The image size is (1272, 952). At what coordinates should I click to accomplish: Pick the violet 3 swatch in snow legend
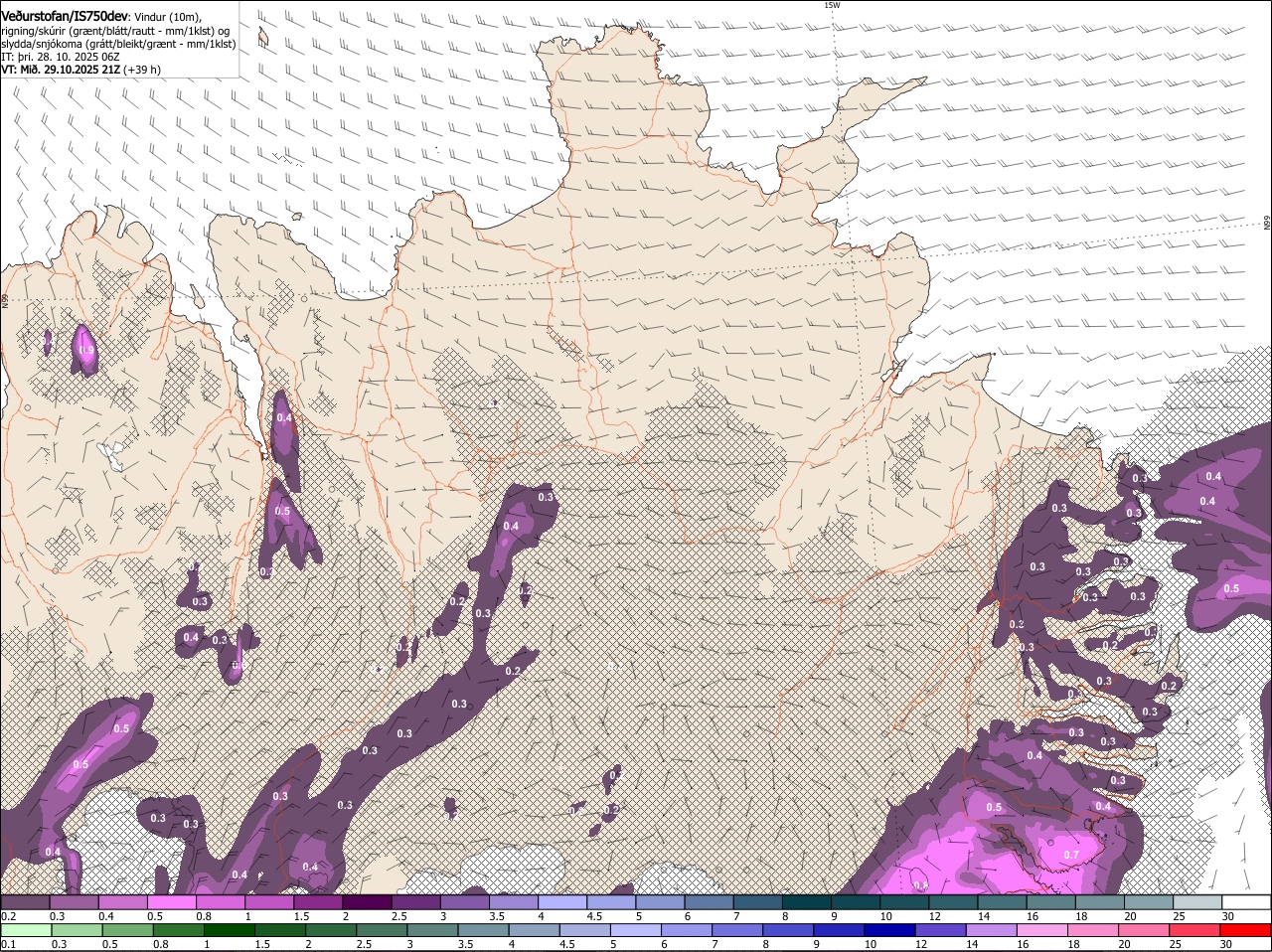coord(464,901)
